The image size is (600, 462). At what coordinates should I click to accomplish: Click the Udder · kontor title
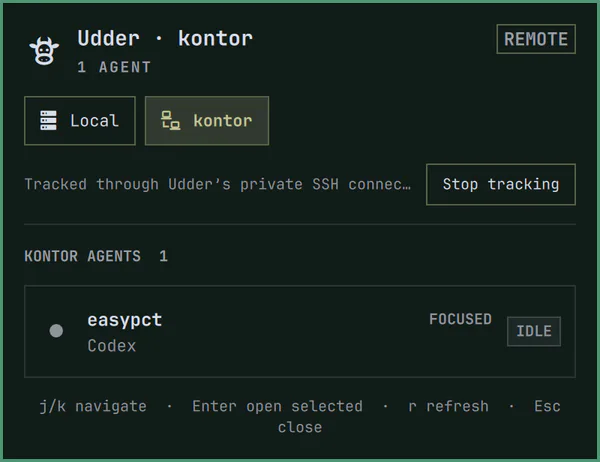click(165, 39)
